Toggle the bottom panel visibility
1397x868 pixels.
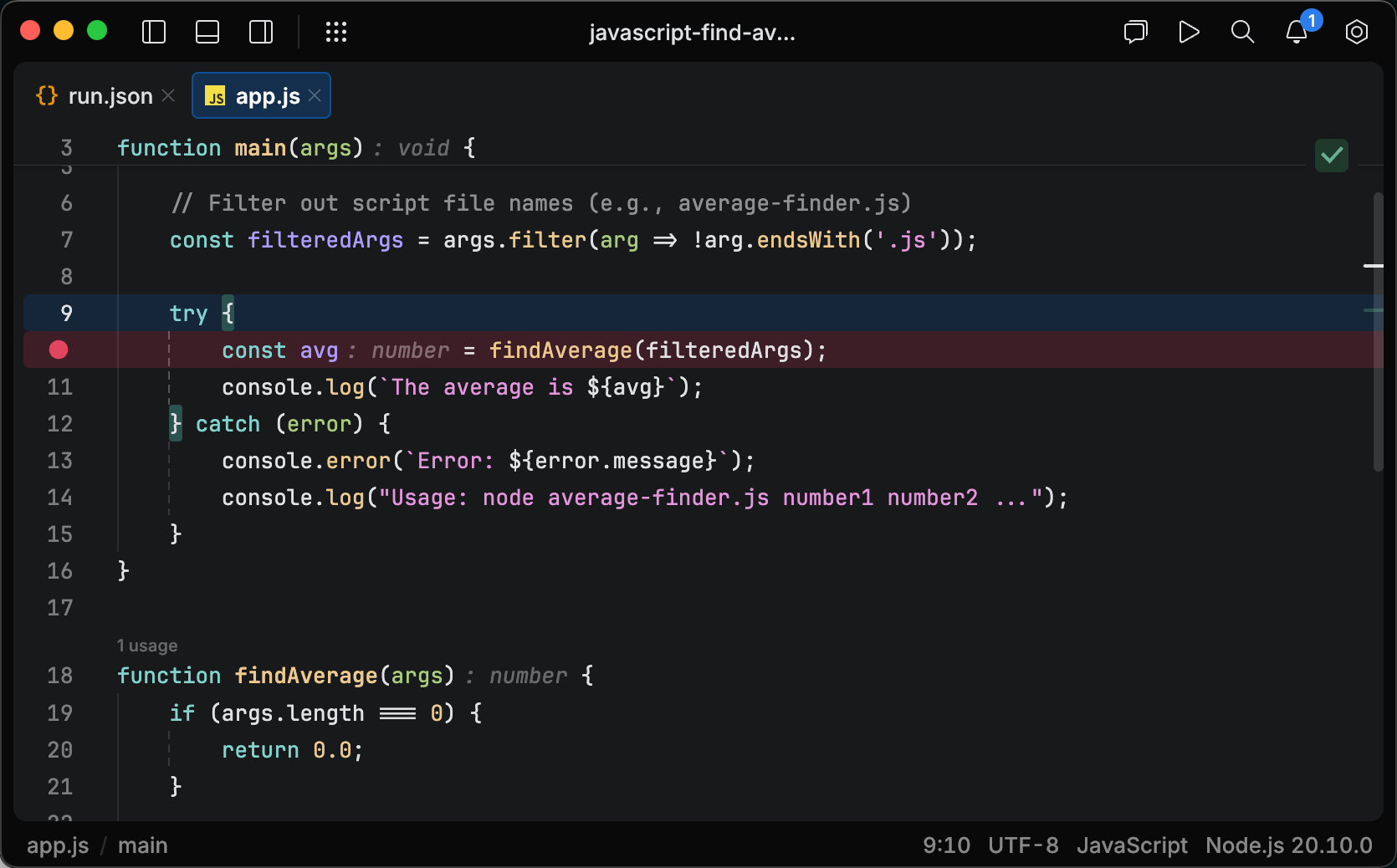pos(207,32)
